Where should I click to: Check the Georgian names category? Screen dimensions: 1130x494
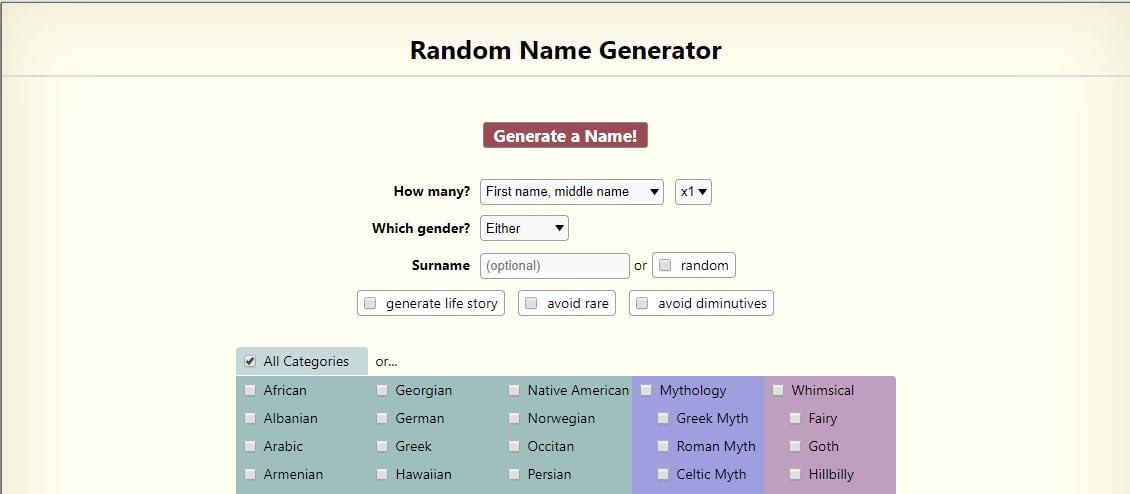click(382, 390)
